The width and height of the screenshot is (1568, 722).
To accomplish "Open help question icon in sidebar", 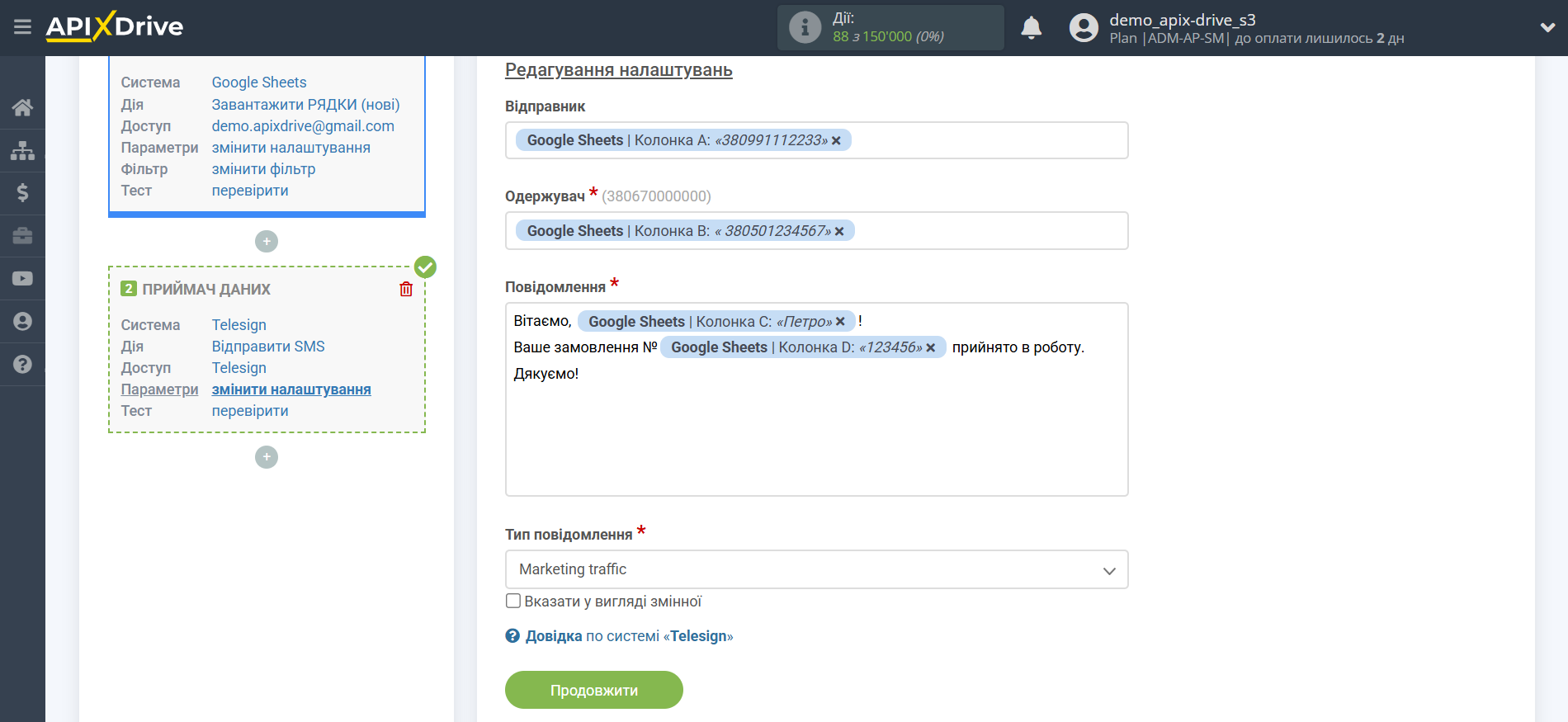I will (x=22, y=364).
